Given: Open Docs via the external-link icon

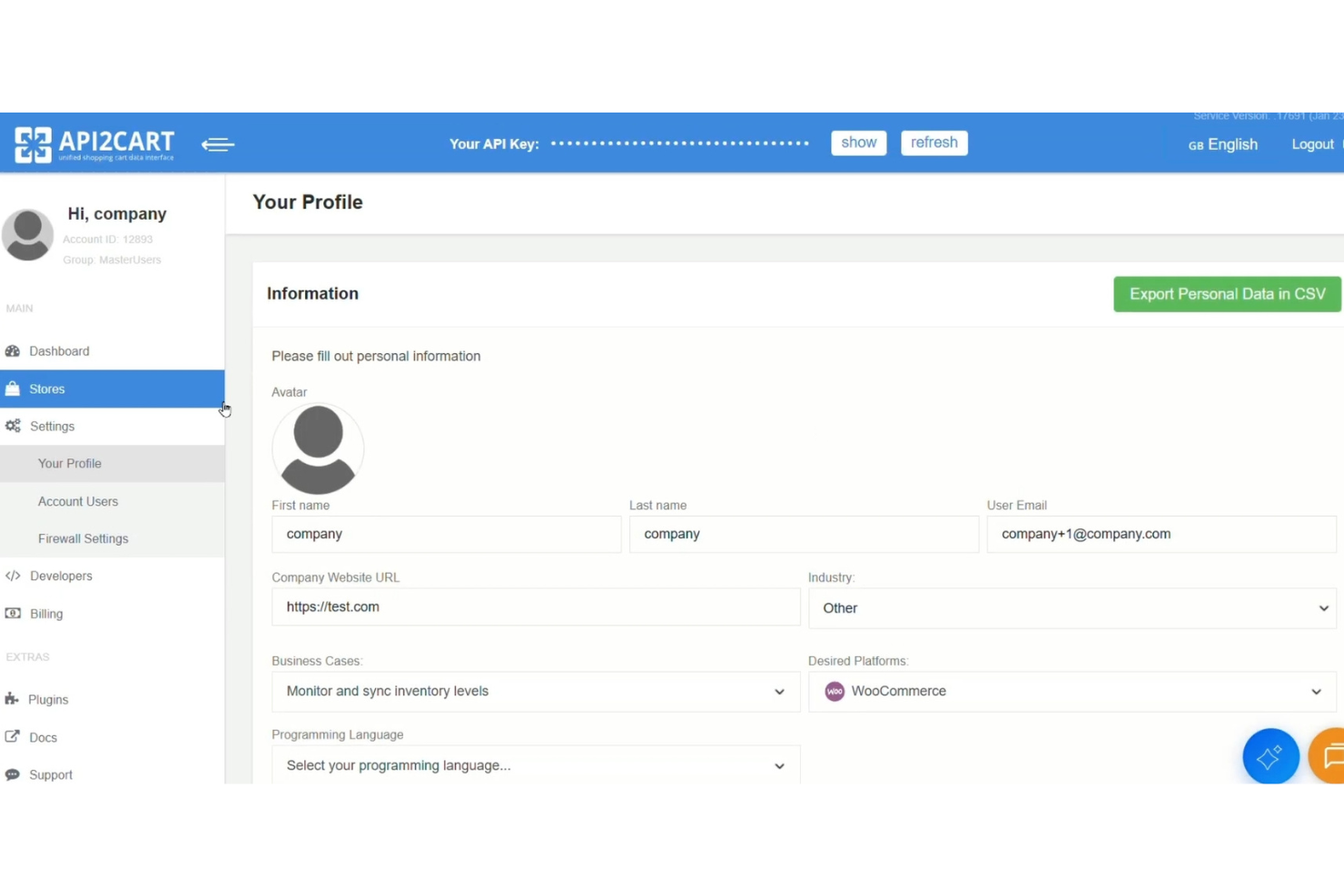Looking at the screenshot, I should [12, 736].
